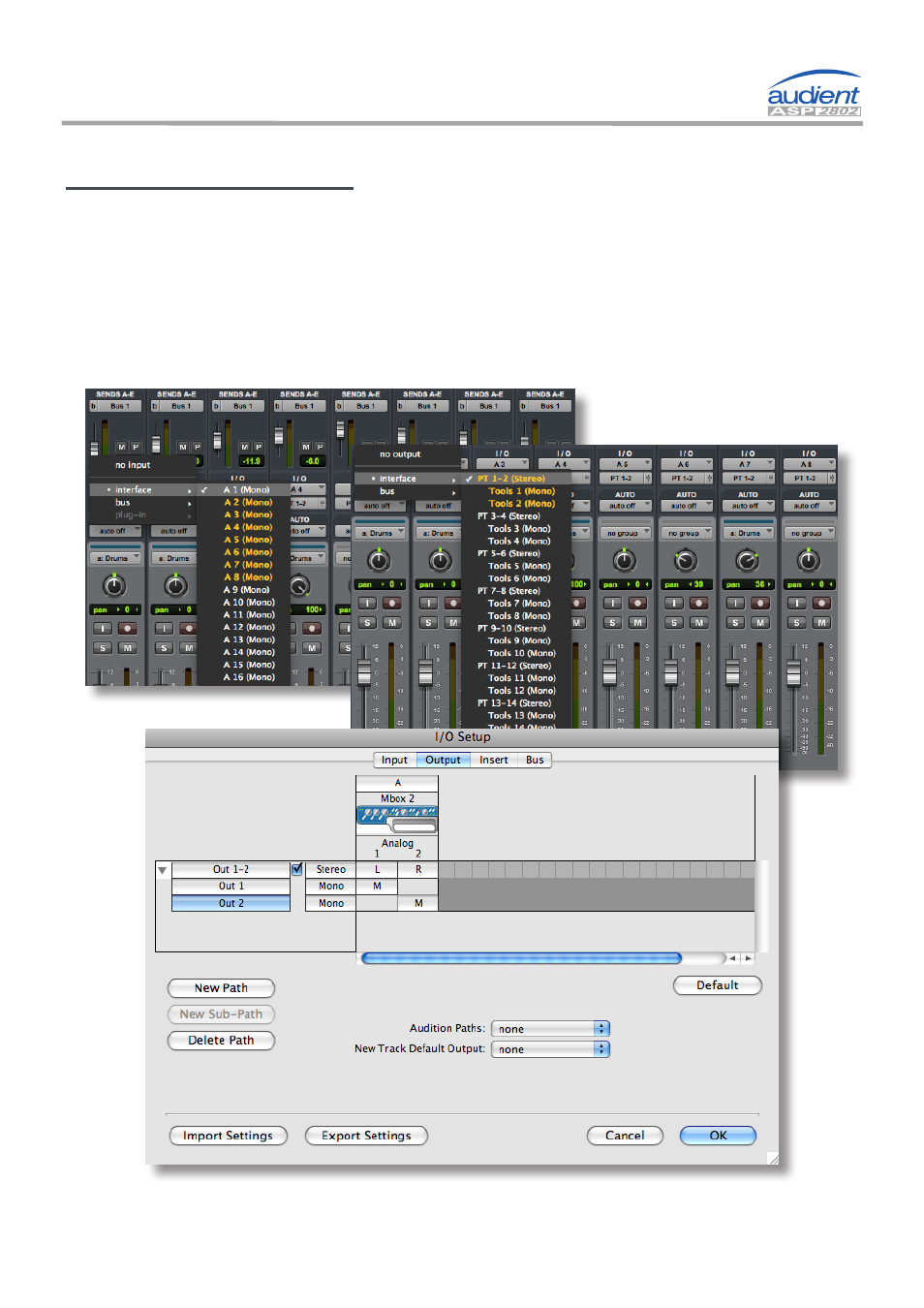The height and width of the screenshot is (1308, 924).
Task: Click the volume fader on the A 8 channel
Action: [x=793, y=673]
